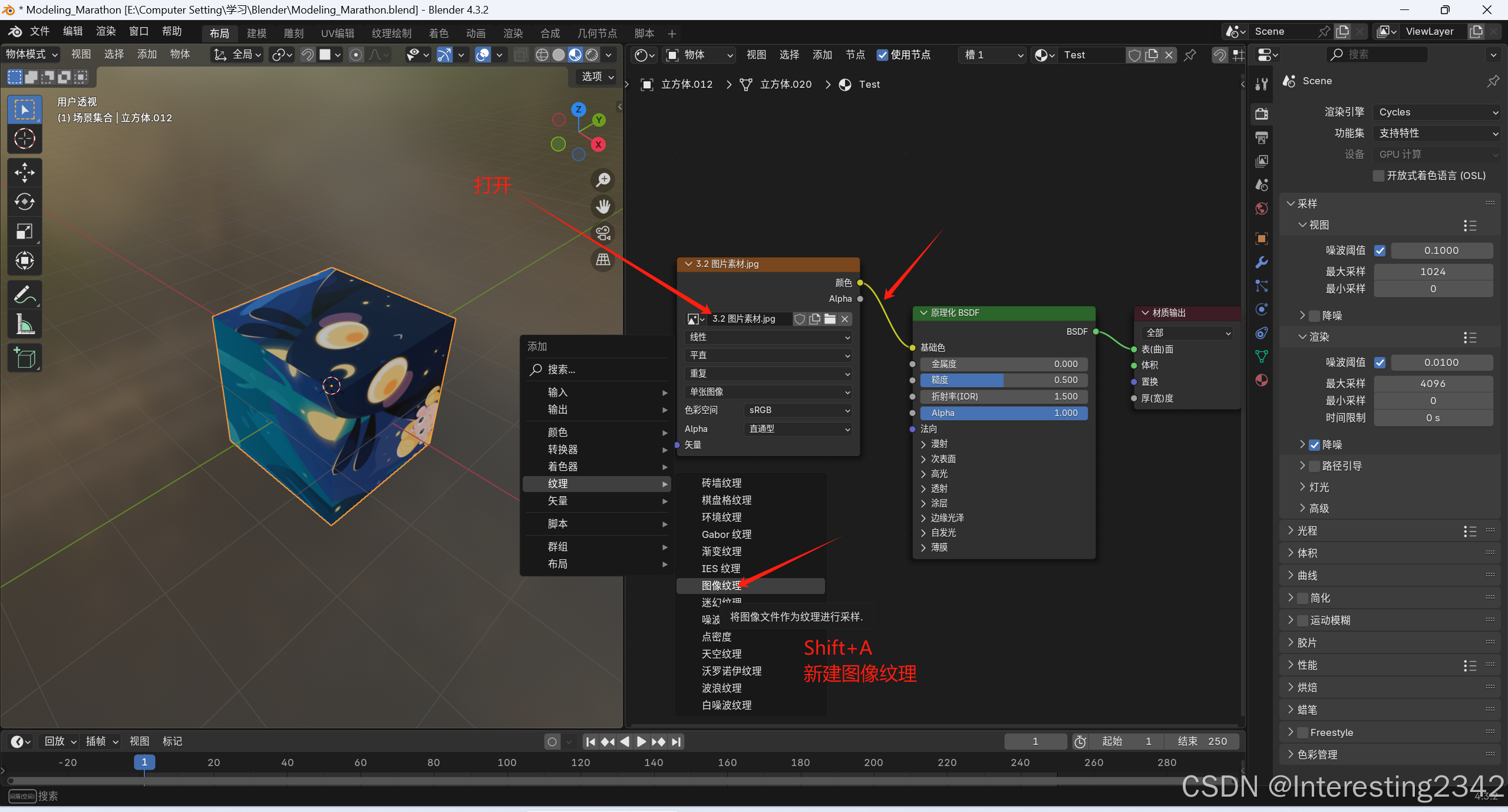The height and width of the screenshot is (812, 1508).
Task: Open the Modifier wrench properties tab
Action: point(1262,262)
